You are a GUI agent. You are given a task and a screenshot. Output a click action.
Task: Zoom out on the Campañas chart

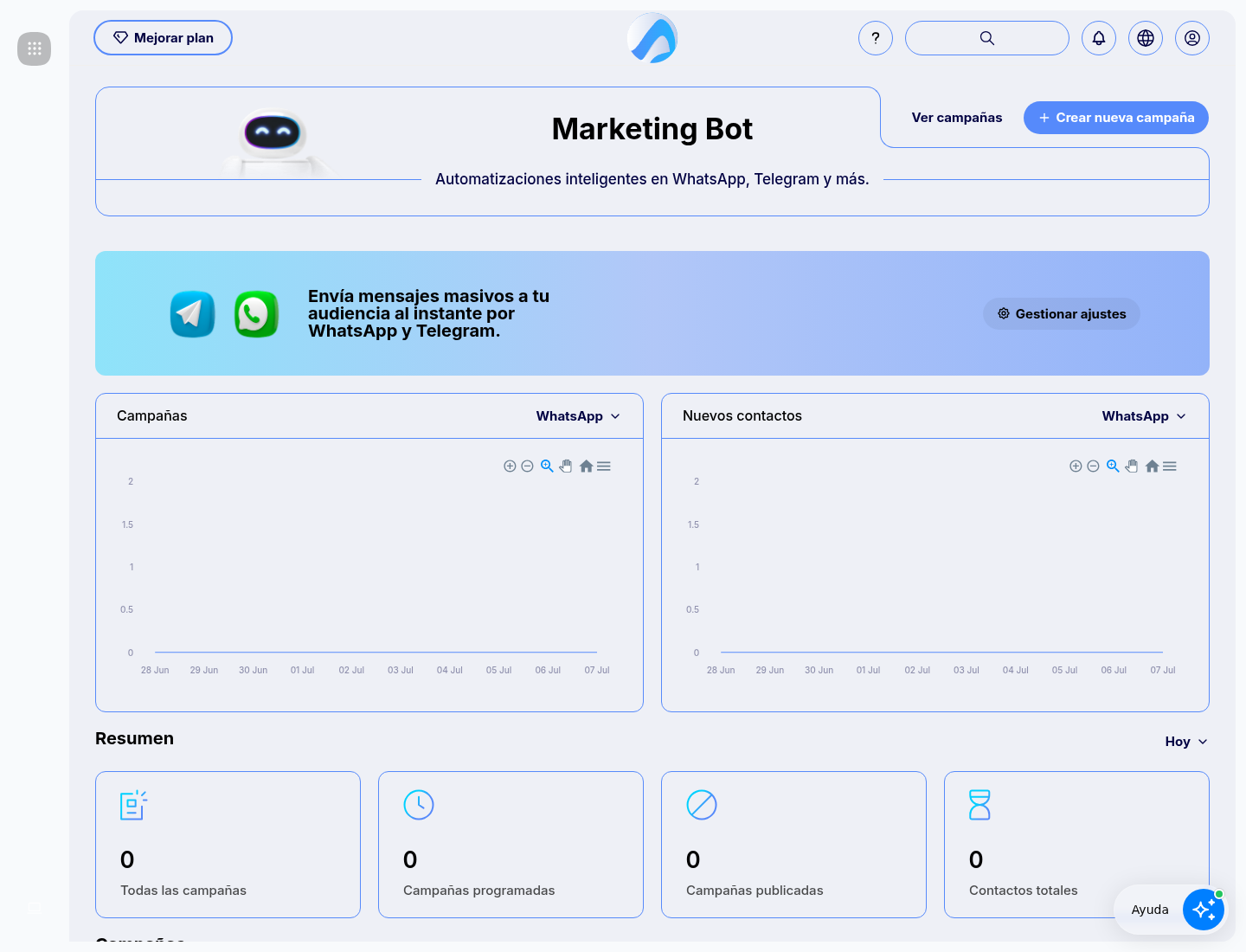click(x=527, y=466)
